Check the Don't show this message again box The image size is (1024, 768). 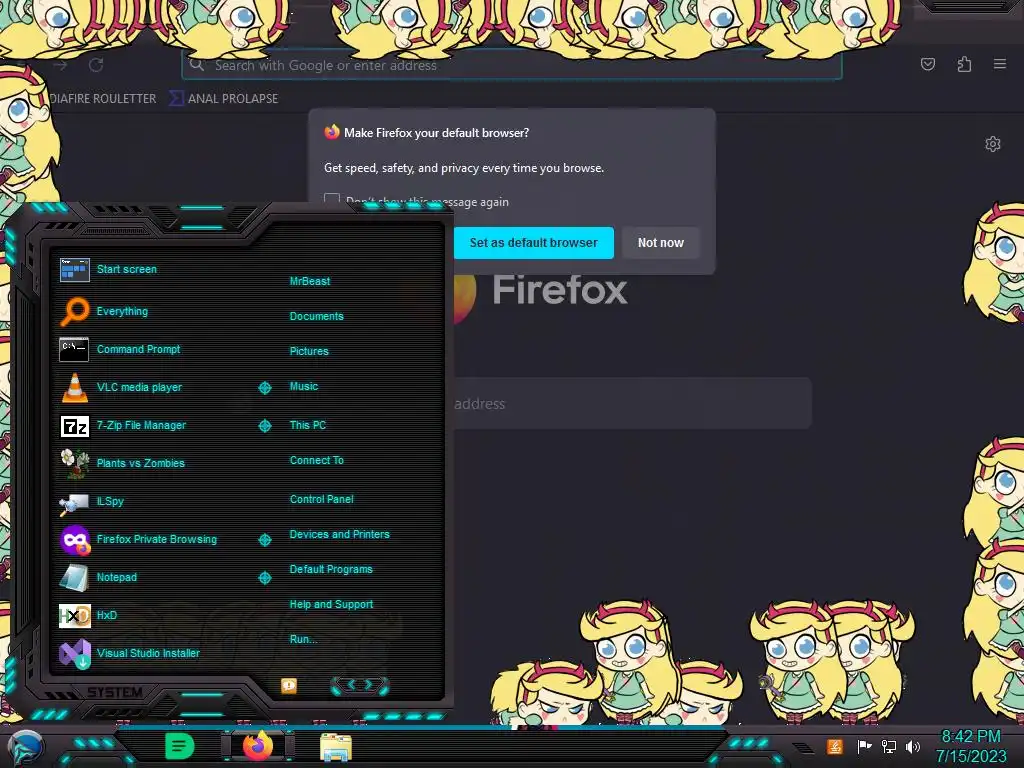[332, 200]
